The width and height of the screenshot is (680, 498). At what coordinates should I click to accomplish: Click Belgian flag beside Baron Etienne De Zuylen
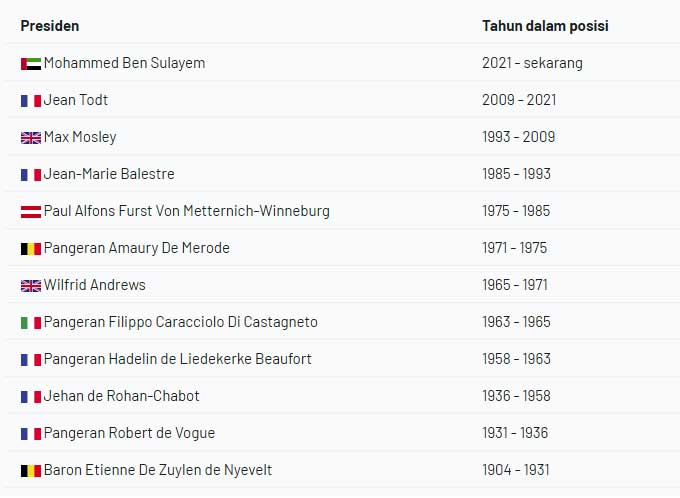pyautogui.click(x=31, y=471)
